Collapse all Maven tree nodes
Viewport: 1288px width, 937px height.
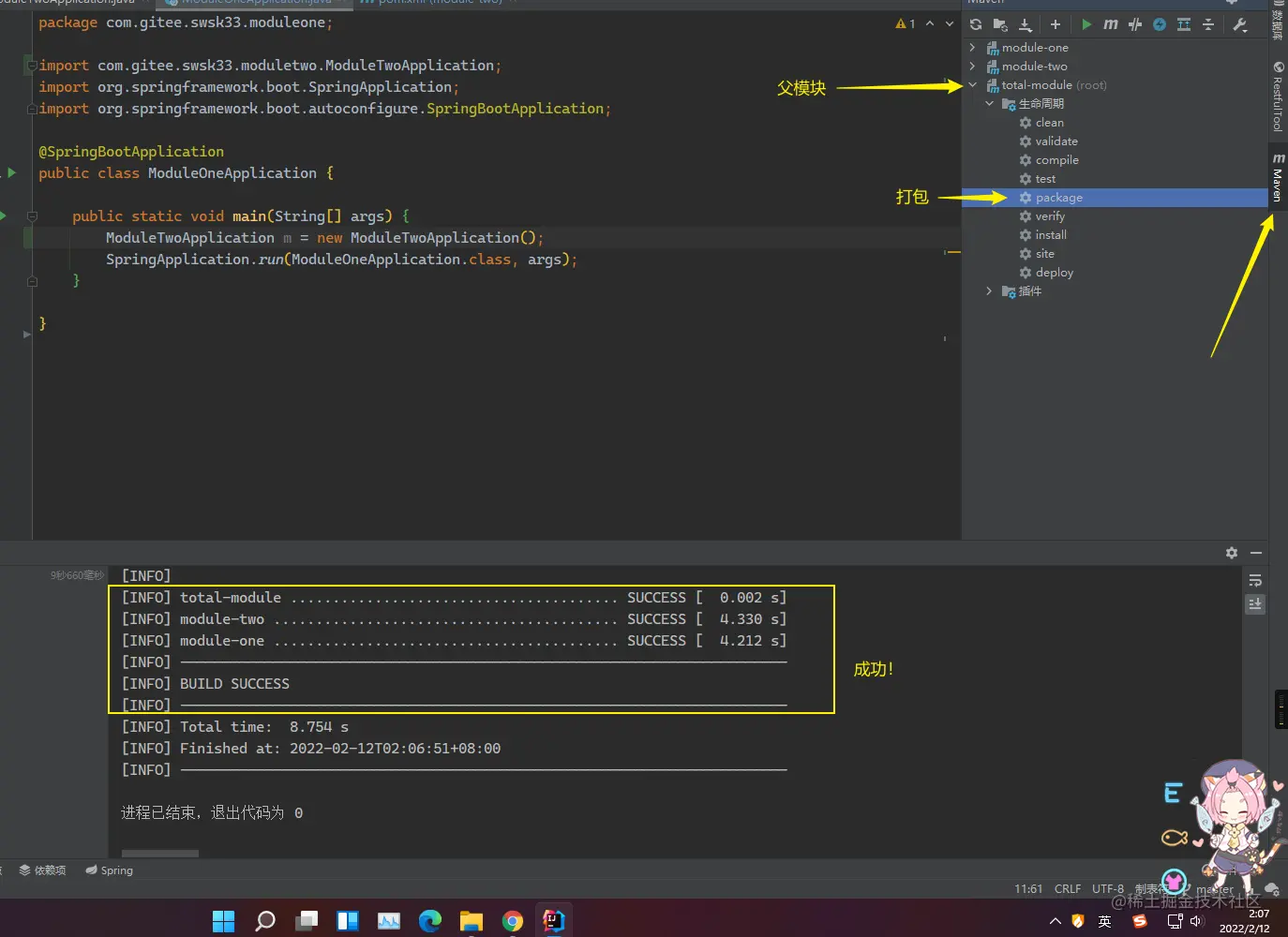pos(1208,24)
